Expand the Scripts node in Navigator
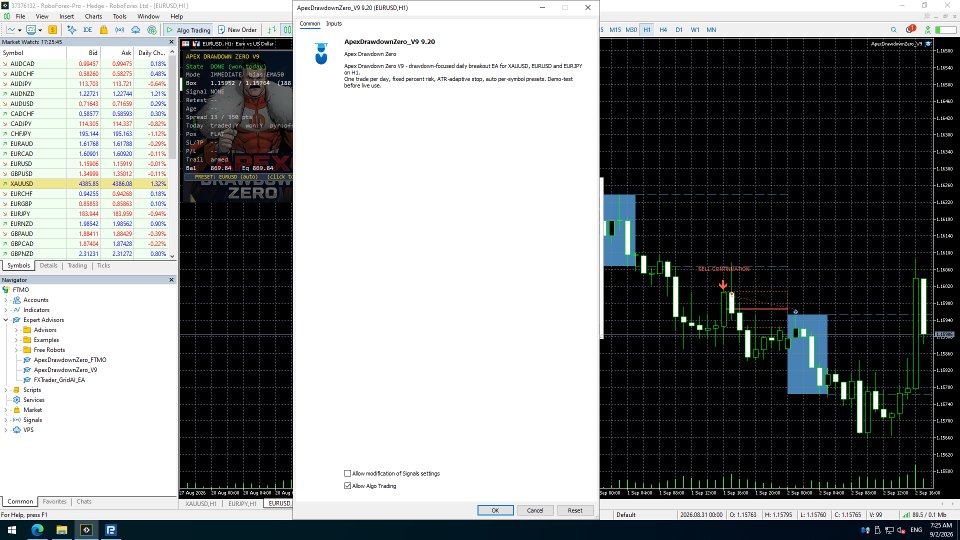This screenshot has width=960, height=540. [6, 390]
